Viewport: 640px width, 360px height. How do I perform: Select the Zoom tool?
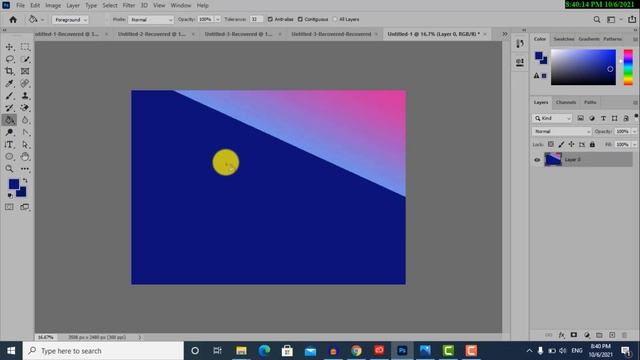pyautogui.click(x=9, y=169)
